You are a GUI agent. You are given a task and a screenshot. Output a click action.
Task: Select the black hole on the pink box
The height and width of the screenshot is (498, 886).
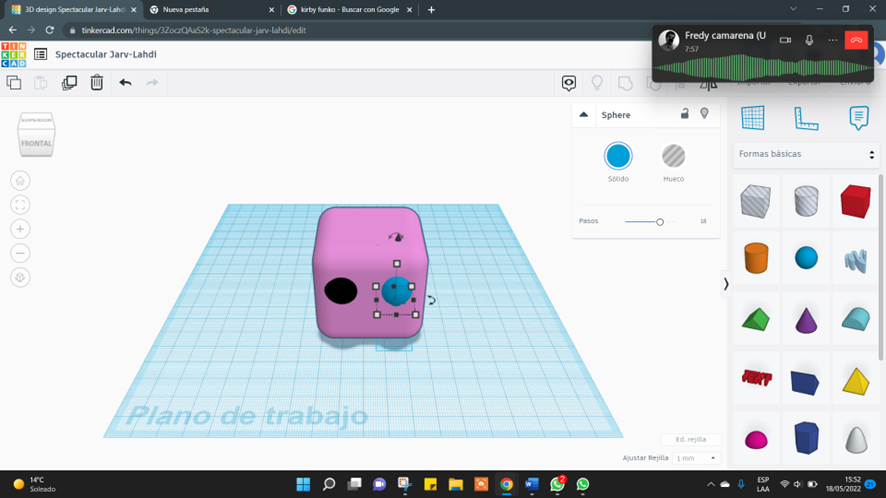click(341, 291)
